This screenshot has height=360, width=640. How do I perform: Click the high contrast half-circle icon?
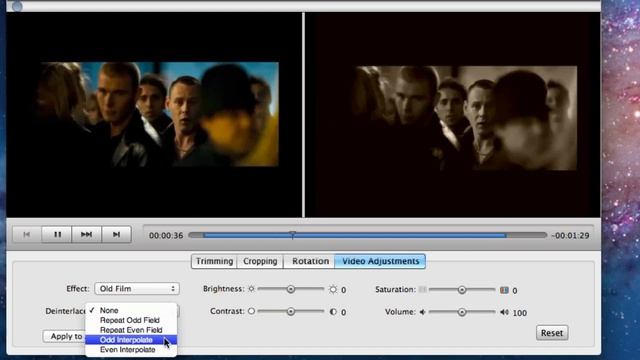click(x=333, y=312)
